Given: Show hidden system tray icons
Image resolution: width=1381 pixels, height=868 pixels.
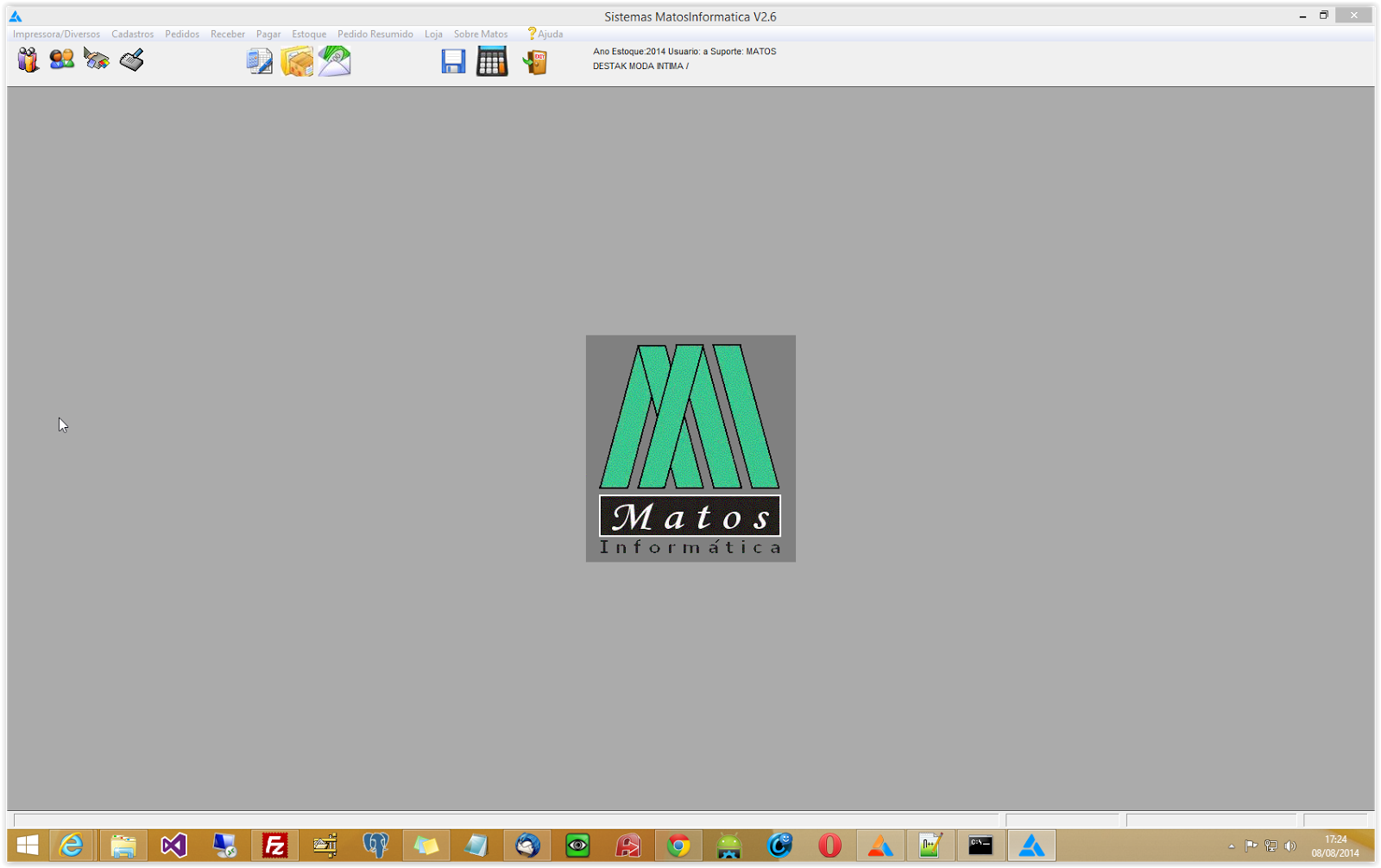Looking at the screenshot, I should pos(1232,846).
